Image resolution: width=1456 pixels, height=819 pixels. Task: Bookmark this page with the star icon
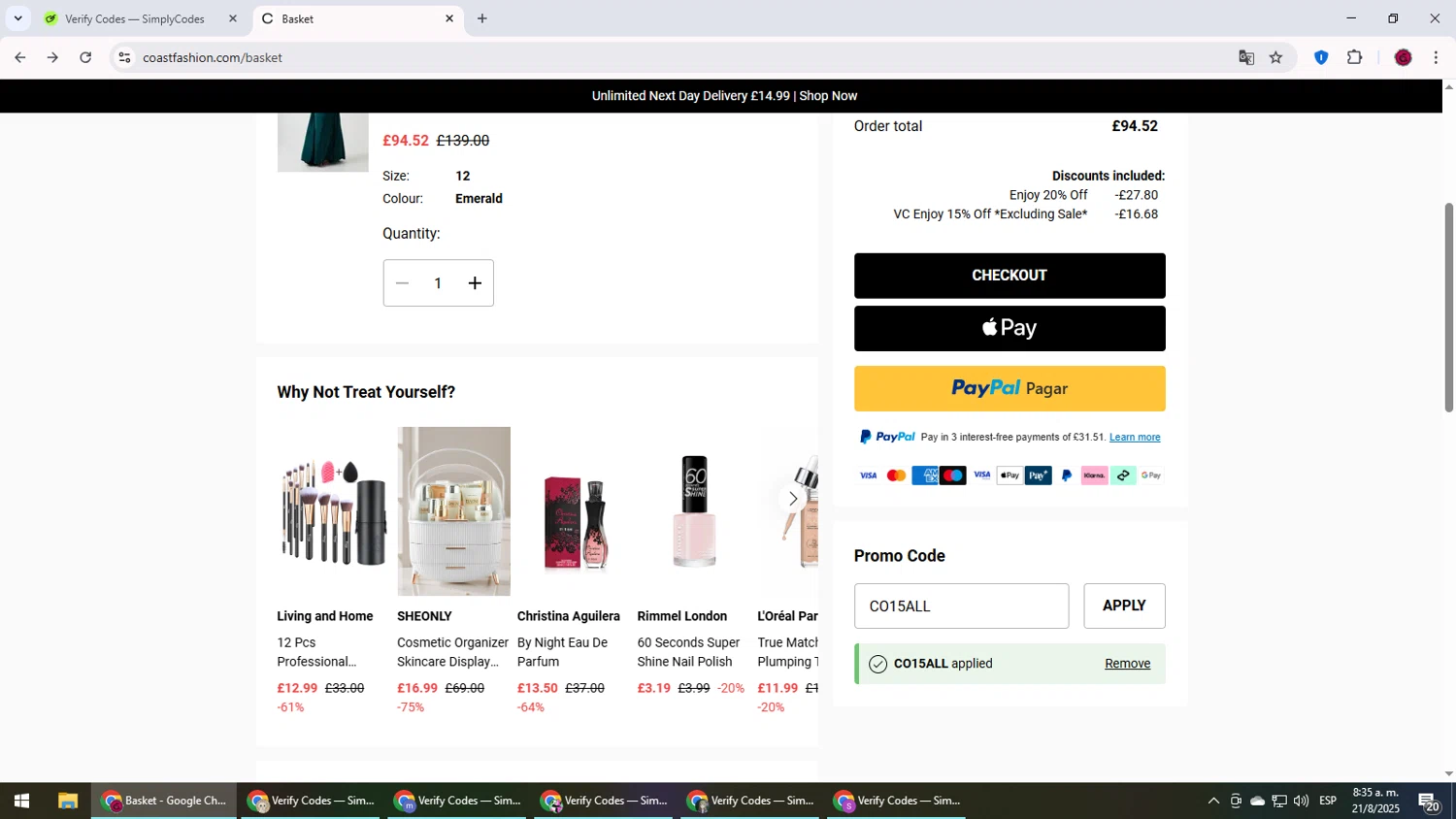click(1275, 57)
